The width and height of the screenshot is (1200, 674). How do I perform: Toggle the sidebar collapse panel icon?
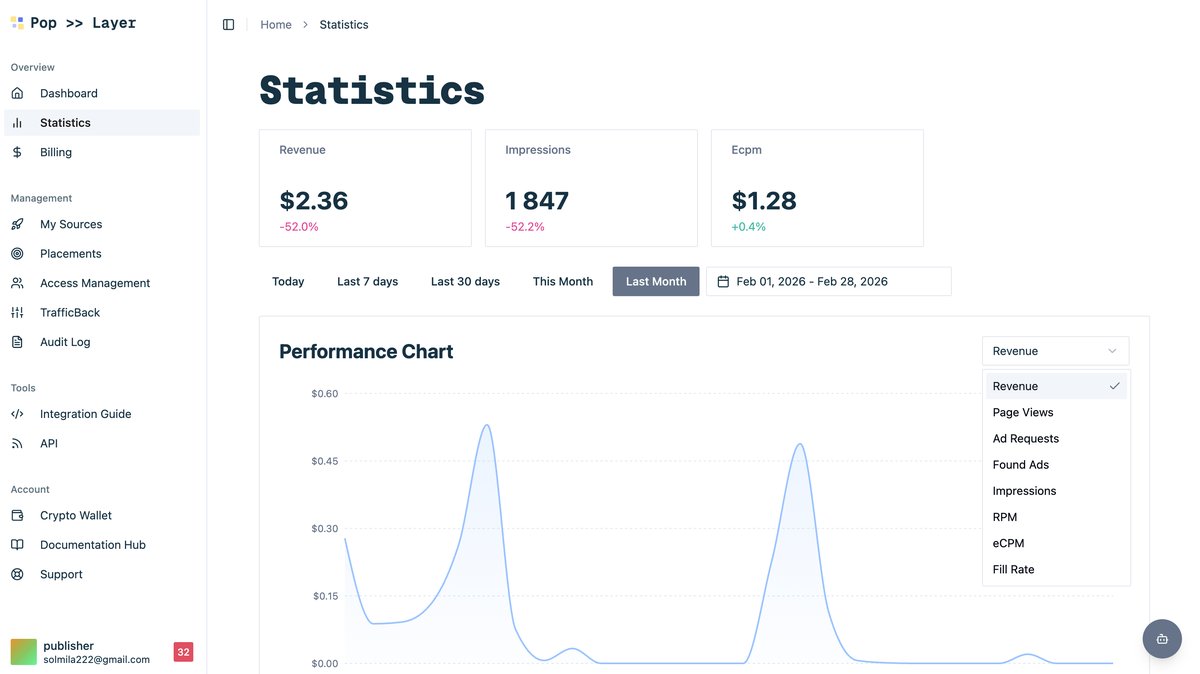(x=229, y=23)
